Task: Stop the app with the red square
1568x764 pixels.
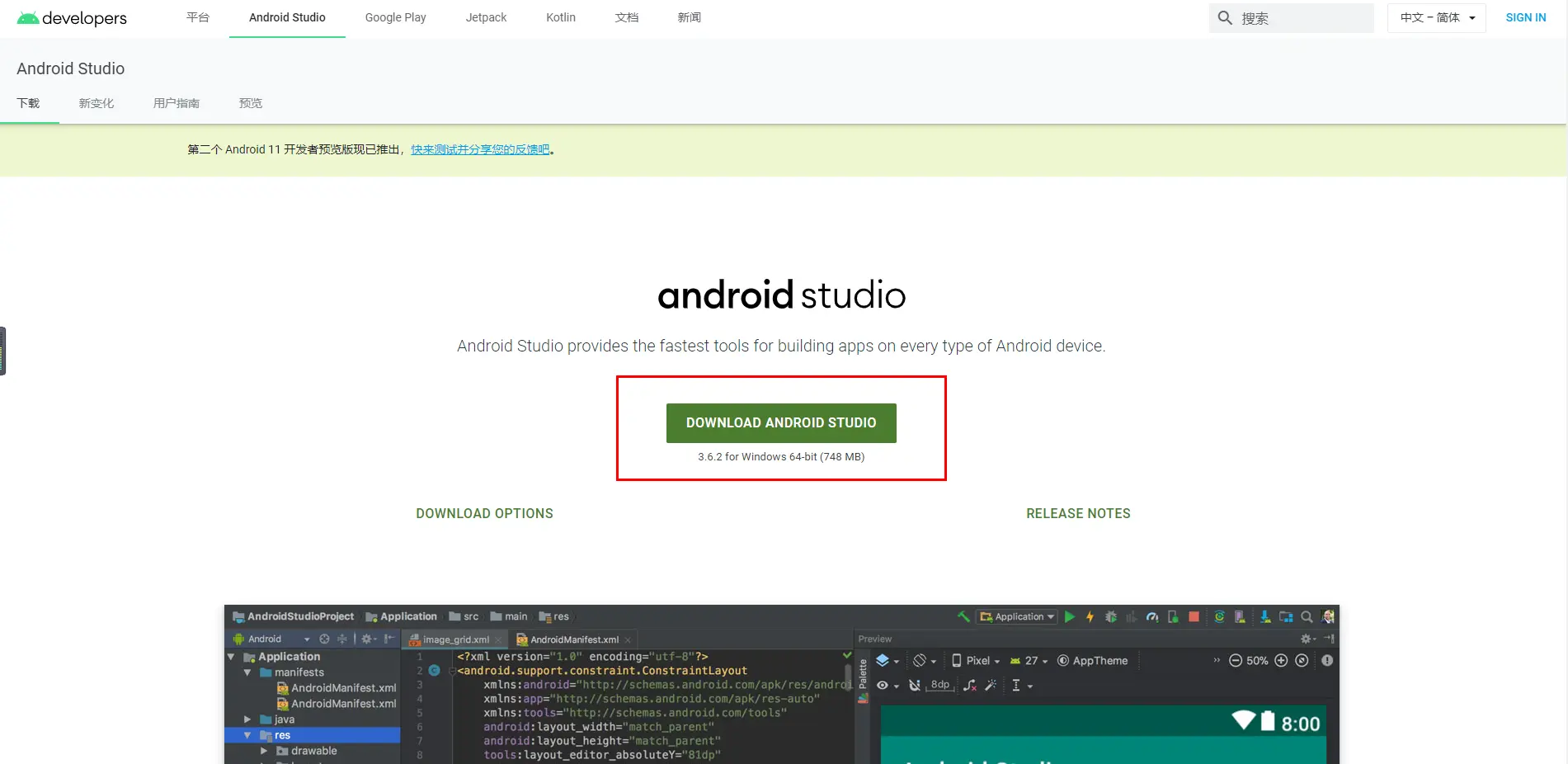Action: (1194, 616)
